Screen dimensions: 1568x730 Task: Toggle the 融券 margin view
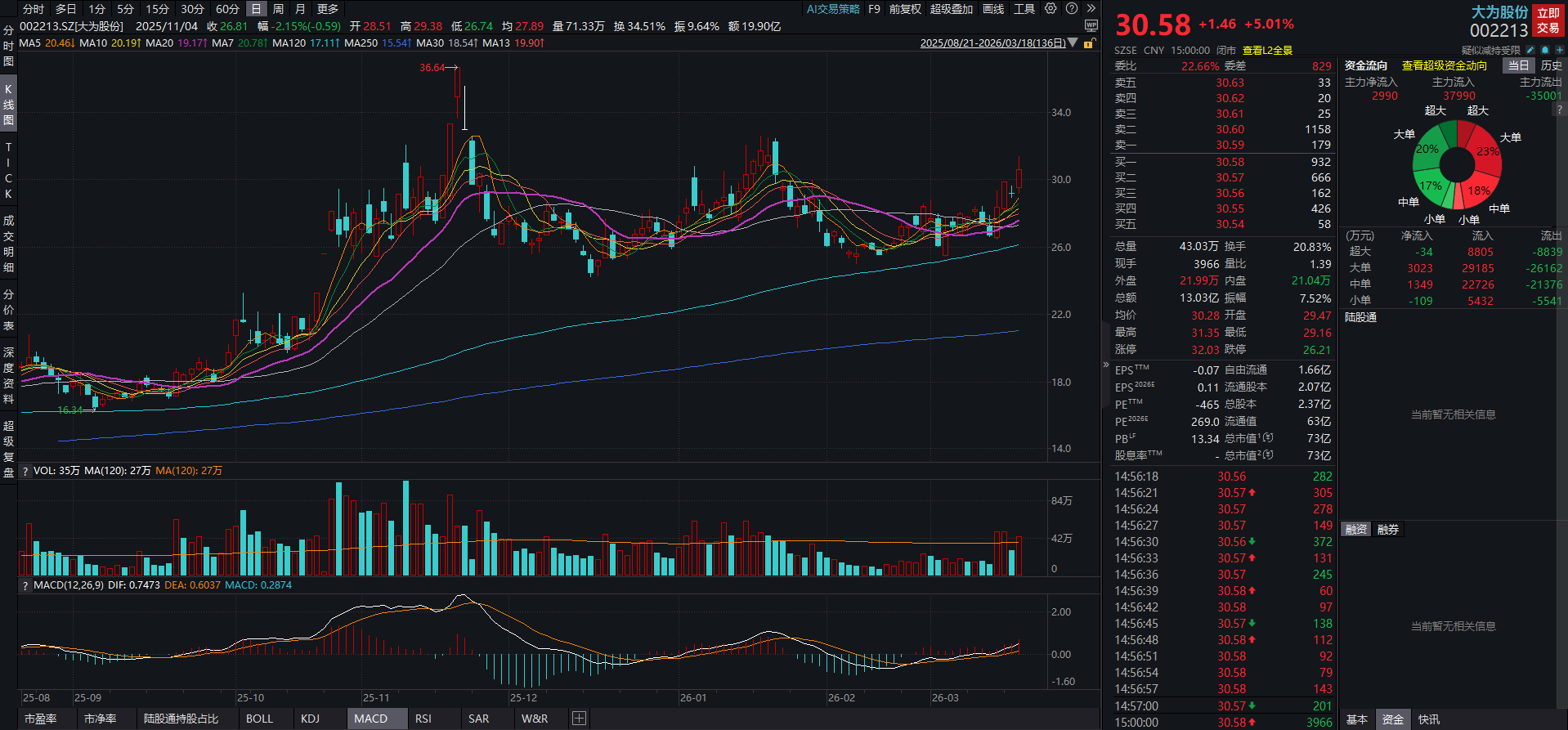pyautogui.click(x=1387, y=530)
